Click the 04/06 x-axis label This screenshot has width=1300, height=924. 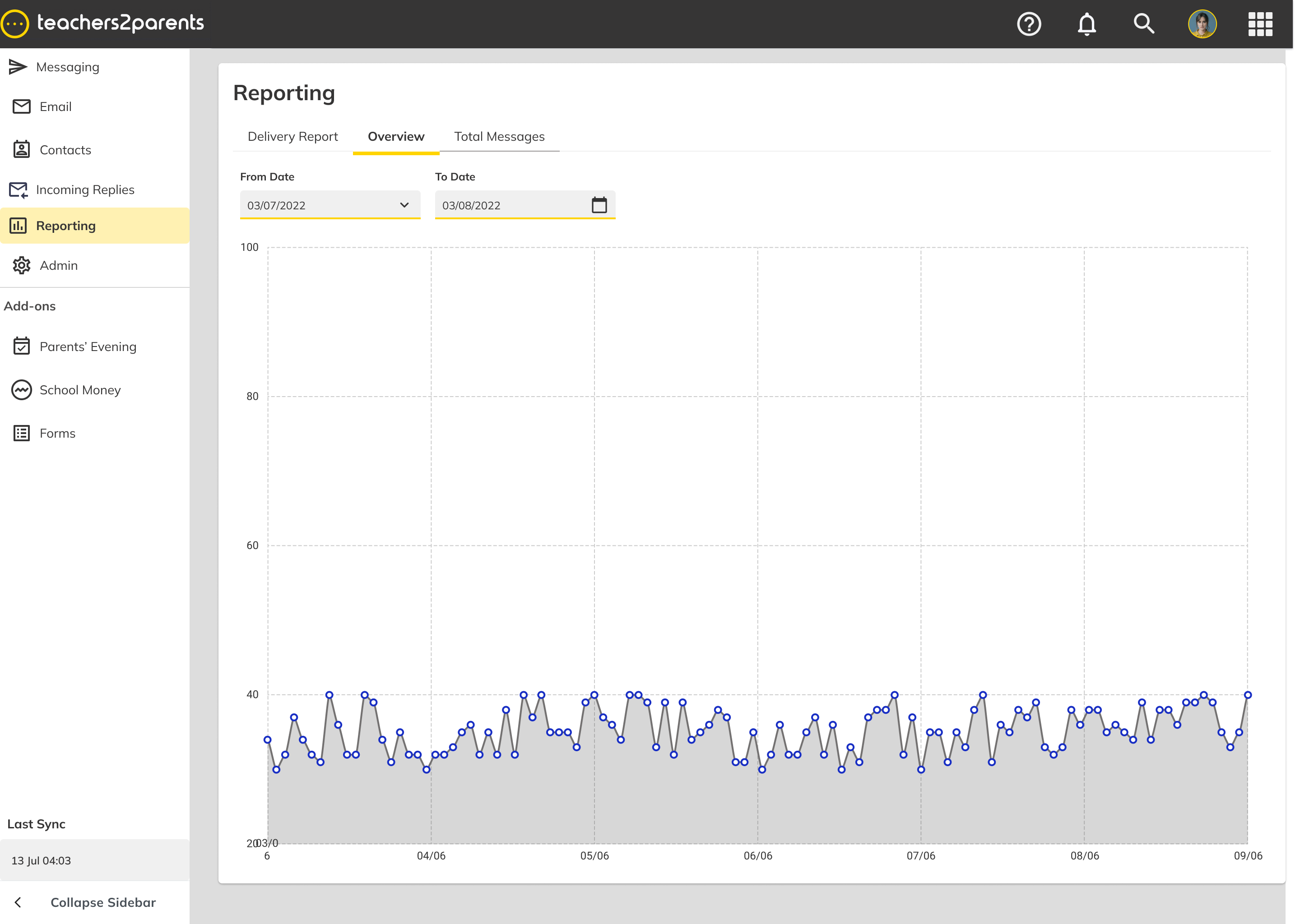[431, 856]
